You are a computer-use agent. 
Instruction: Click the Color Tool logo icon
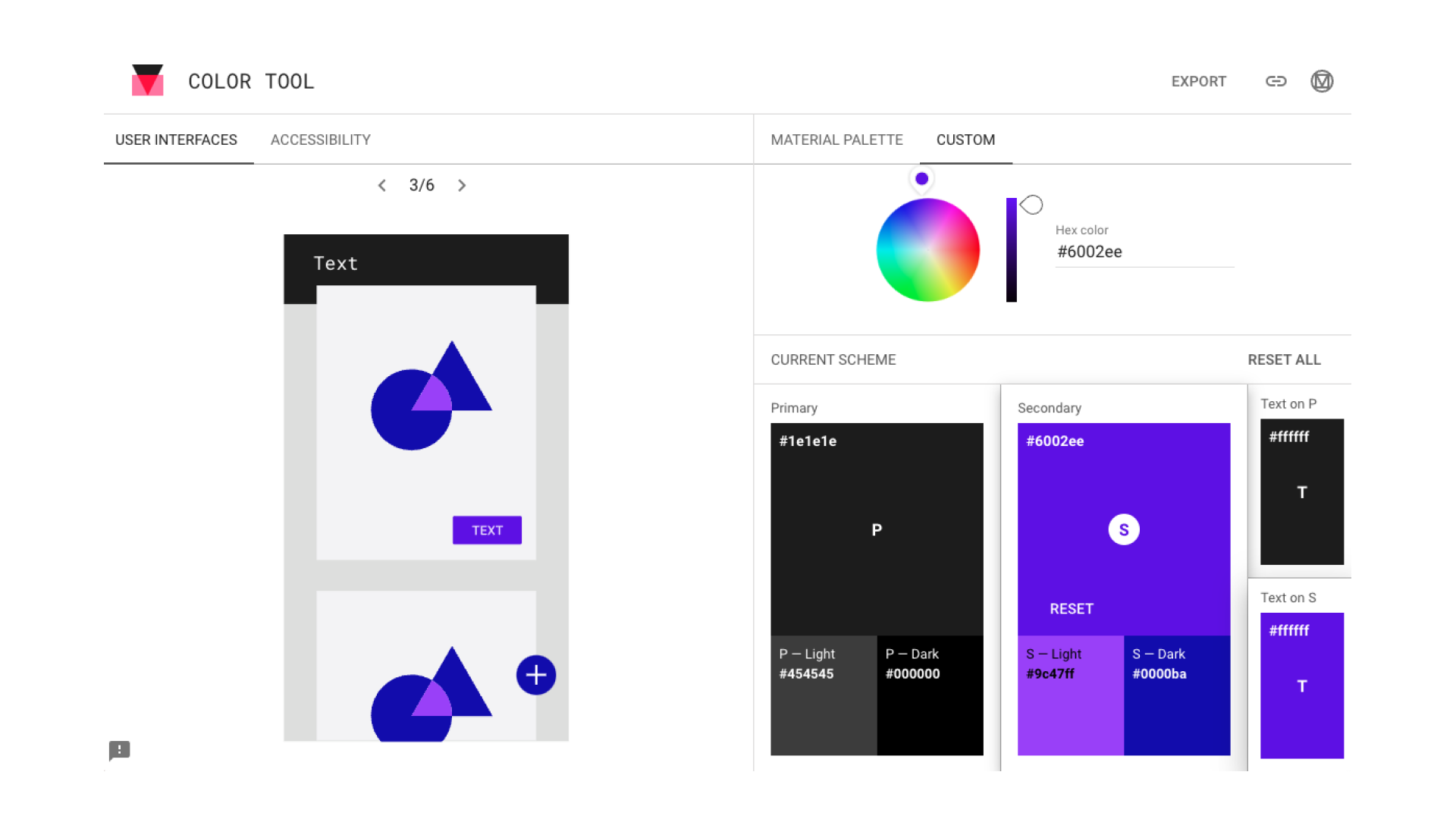pos(147,80)
